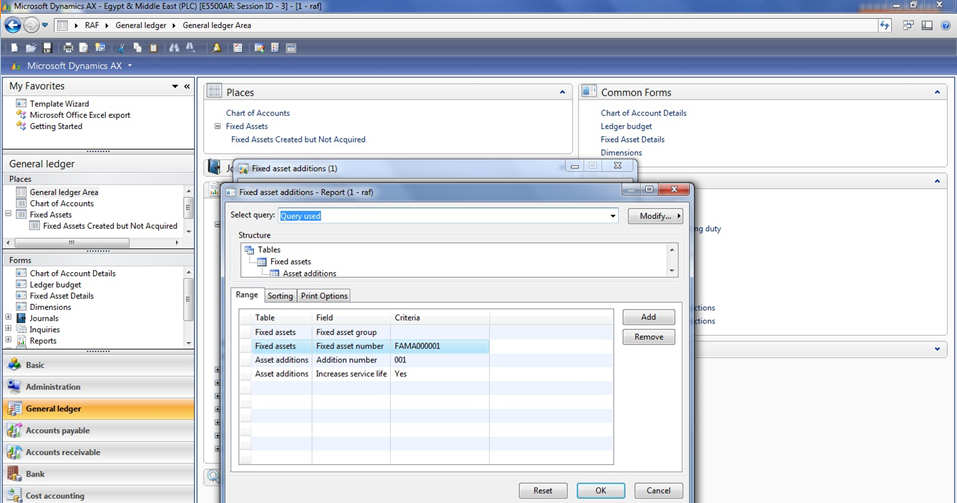Screen dimensions: 957x503
Task: Click the Print preview toolbar icon
Action: click(x=84, y=48)
